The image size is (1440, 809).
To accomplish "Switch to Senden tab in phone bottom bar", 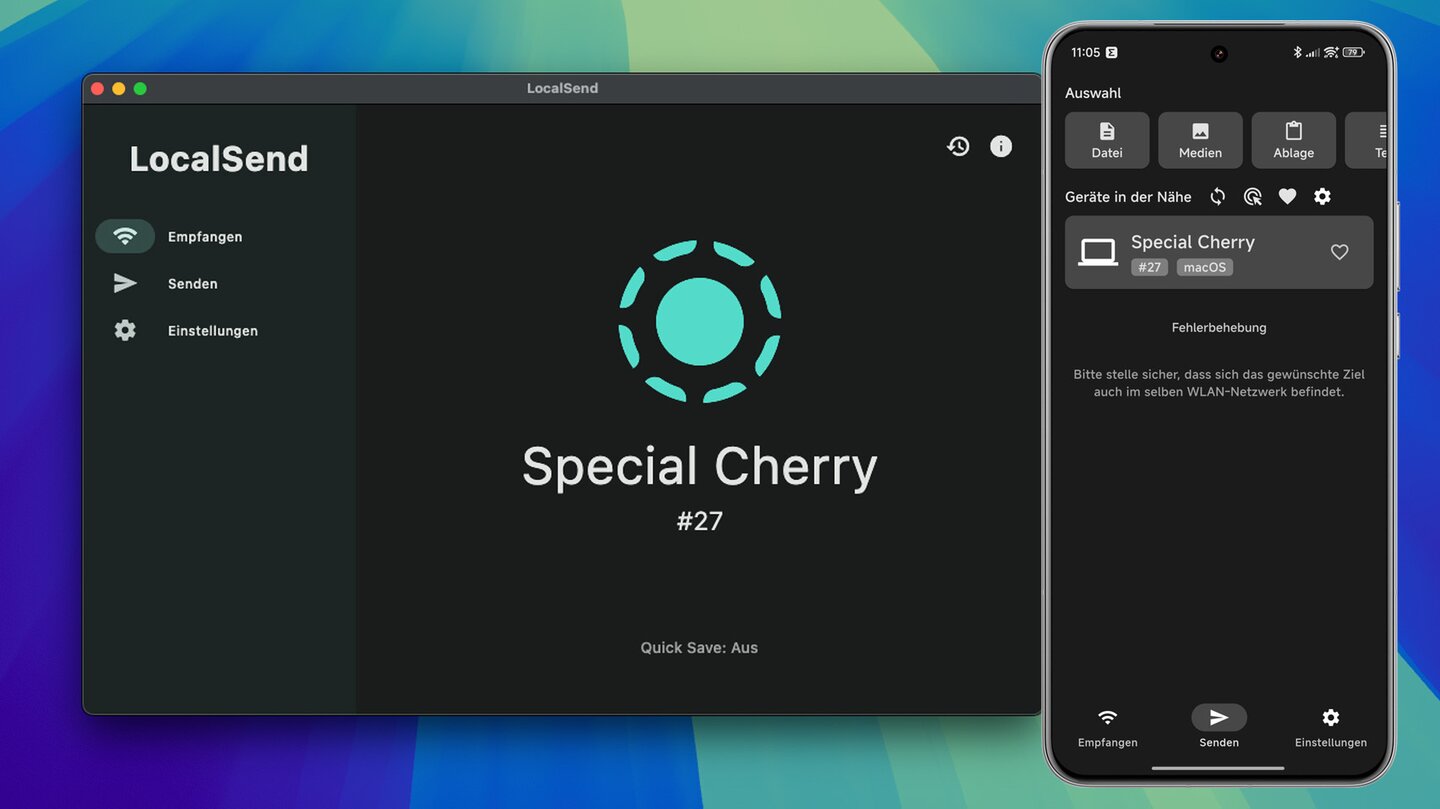I will [1219, 727].
